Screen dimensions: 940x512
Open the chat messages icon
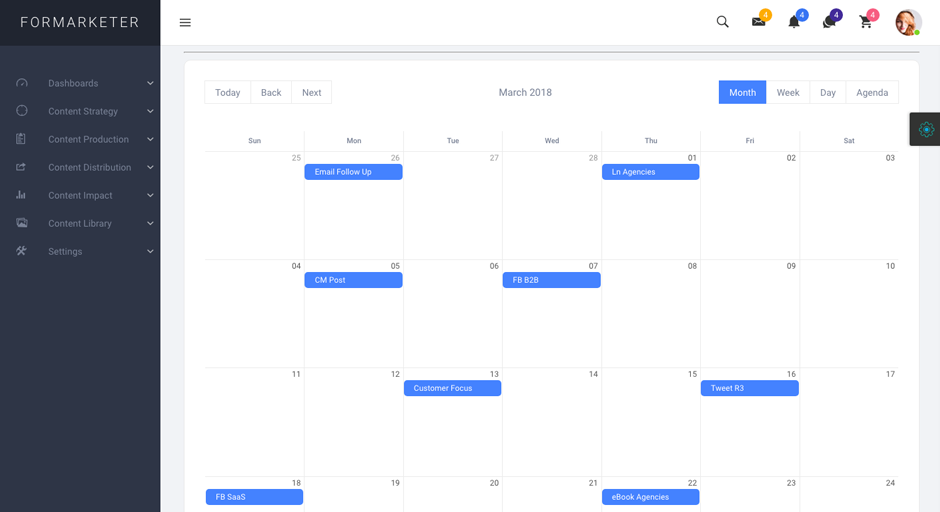point(829,22)
